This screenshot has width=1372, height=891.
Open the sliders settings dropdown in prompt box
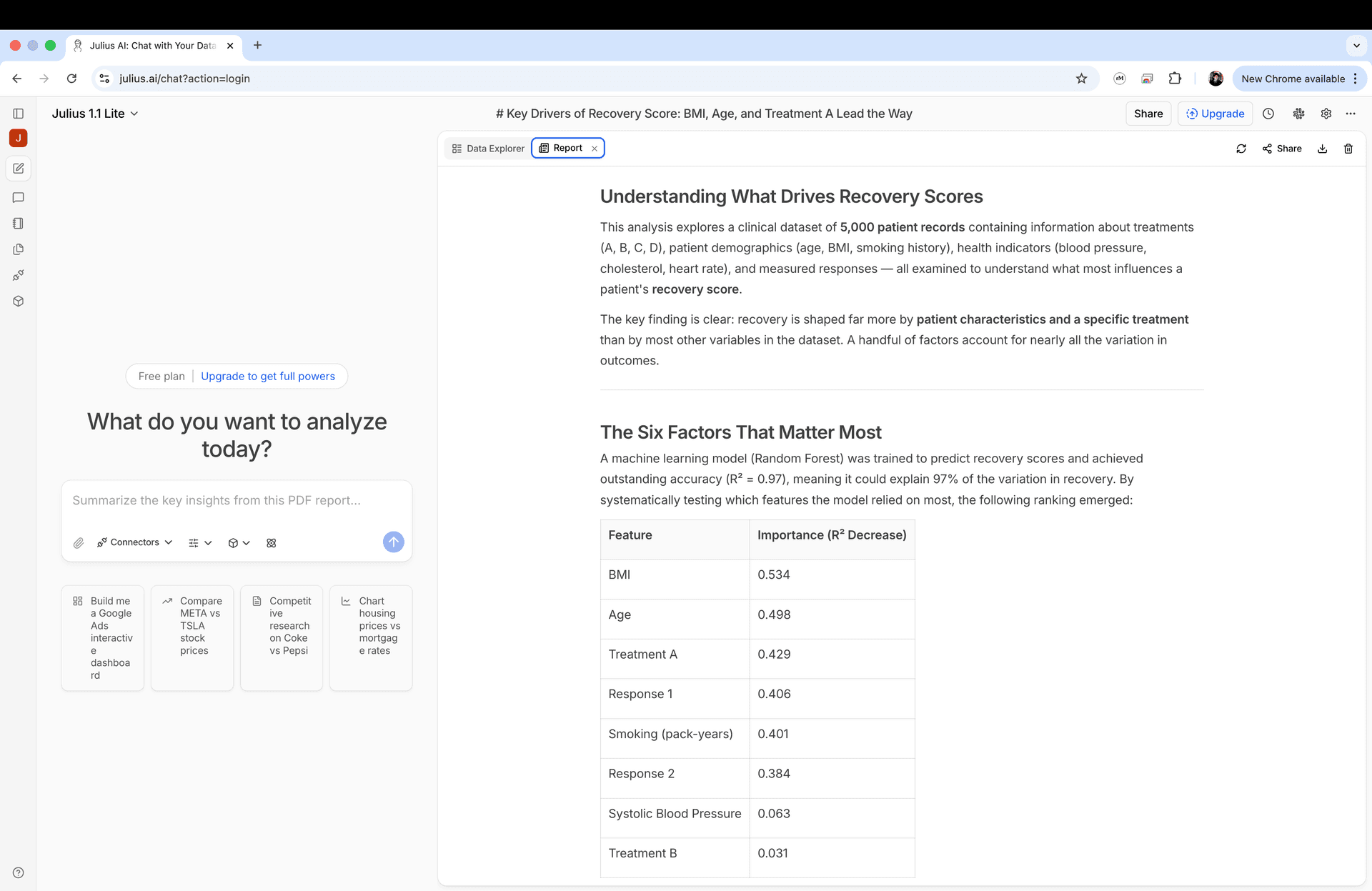point(200,543)
